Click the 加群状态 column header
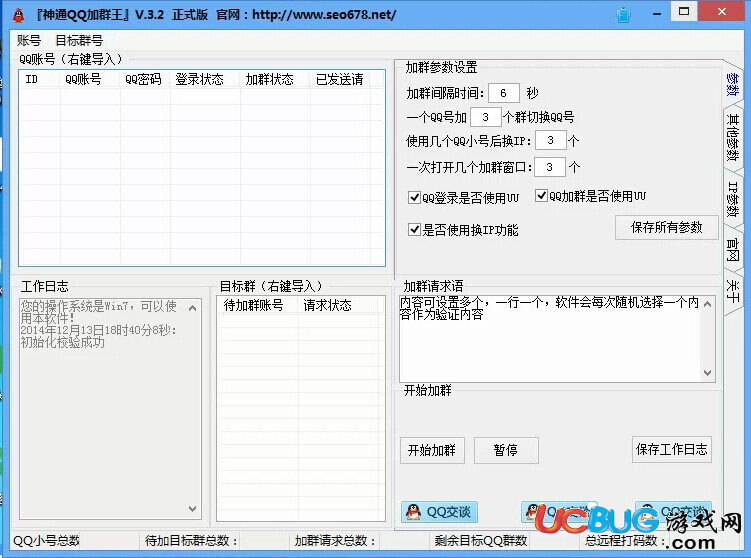The height and width of the screenshot is (558, 751). coord(275,79)
